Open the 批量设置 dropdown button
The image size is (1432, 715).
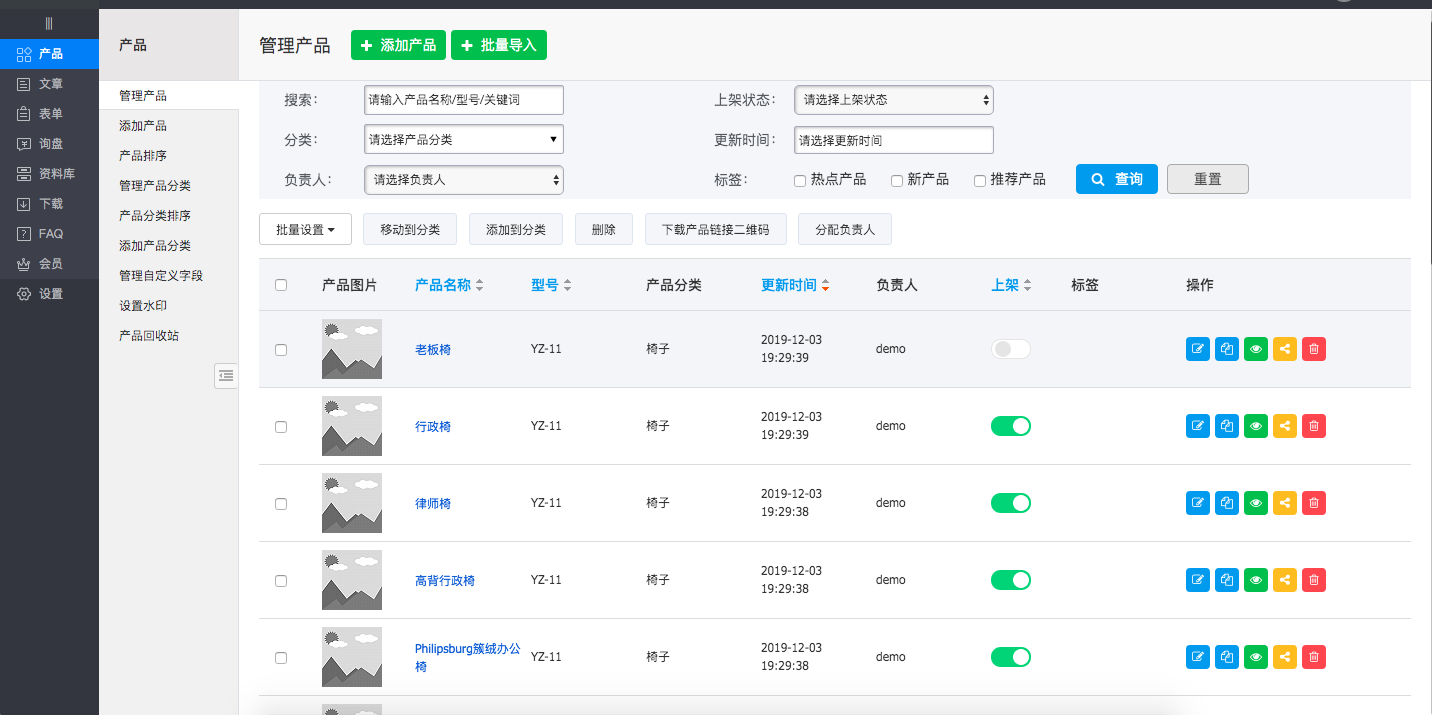305,230
